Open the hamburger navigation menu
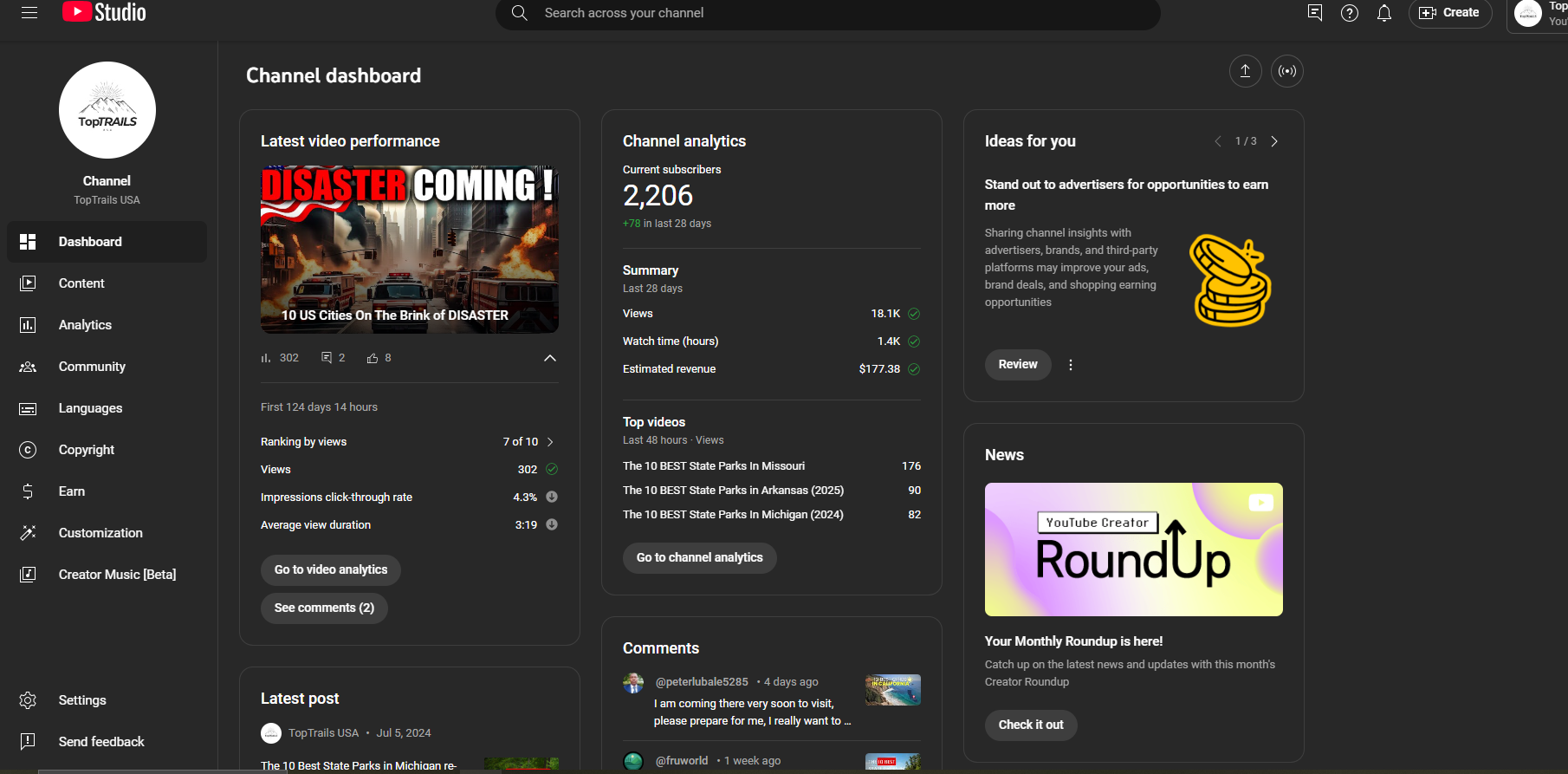The height and width of the screenshot is (774, 1568). click(29, 13)
